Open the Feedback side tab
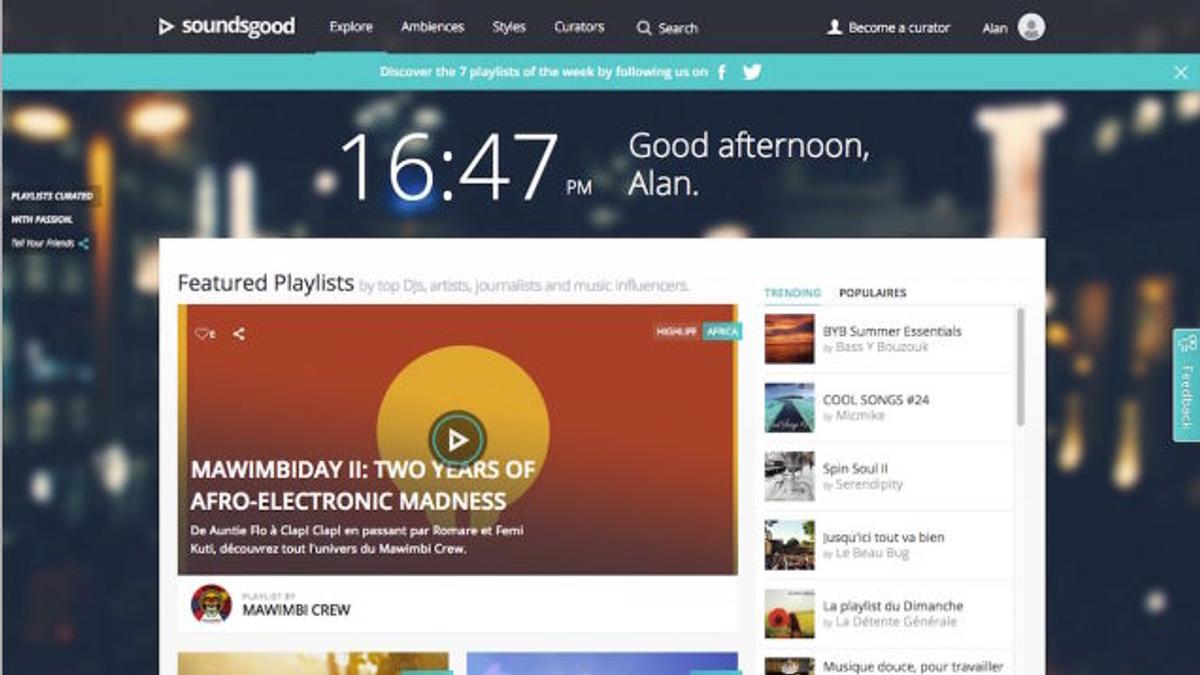This screenshot has height=675, width=1200. [x=1186, y=385]
